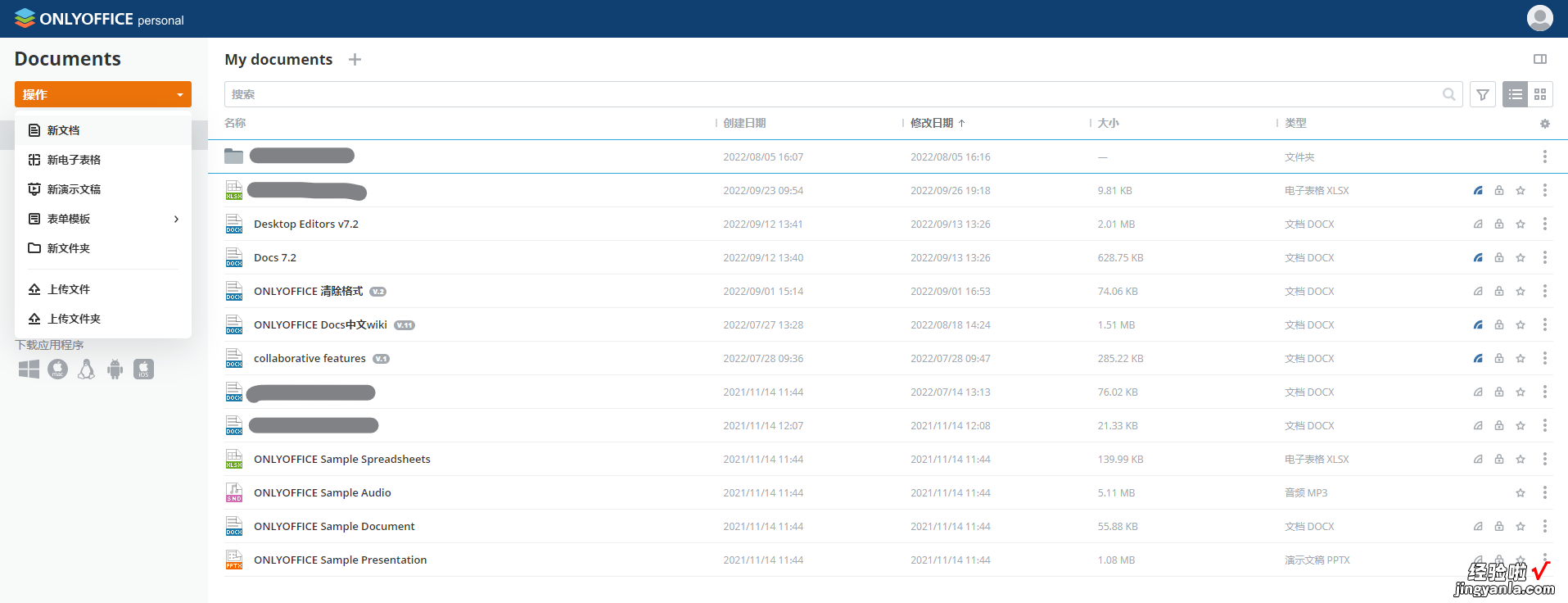This screenshot has width=1568, height=603.
Task: Download the Linux desktop app
Action: (86, 370)
